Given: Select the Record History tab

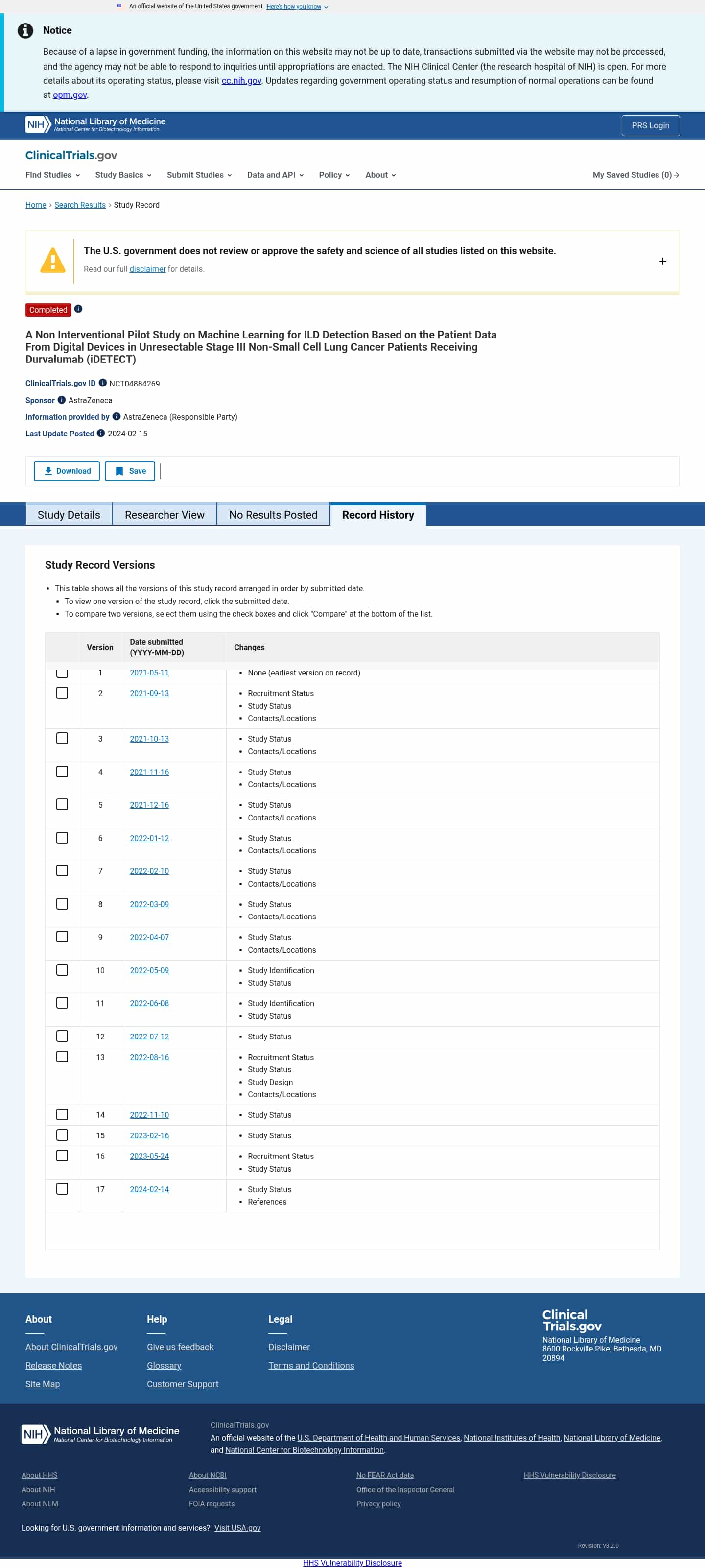Looking at the screenshot, I should 378,515.
